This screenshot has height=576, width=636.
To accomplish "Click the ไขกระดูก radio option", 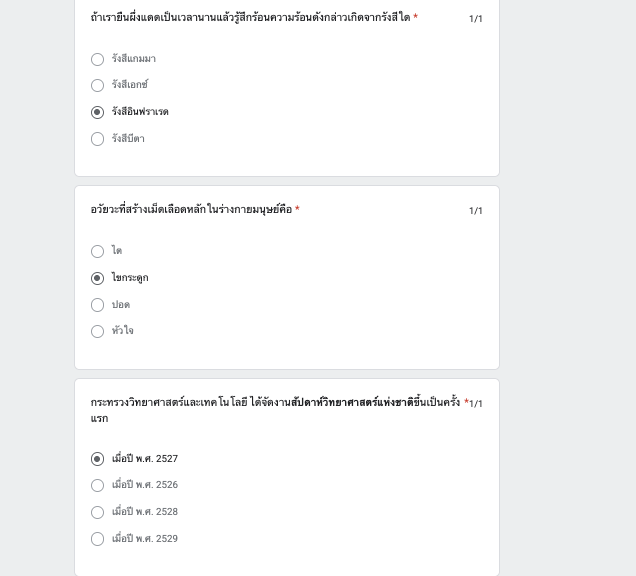I will (x=98, y=278).
